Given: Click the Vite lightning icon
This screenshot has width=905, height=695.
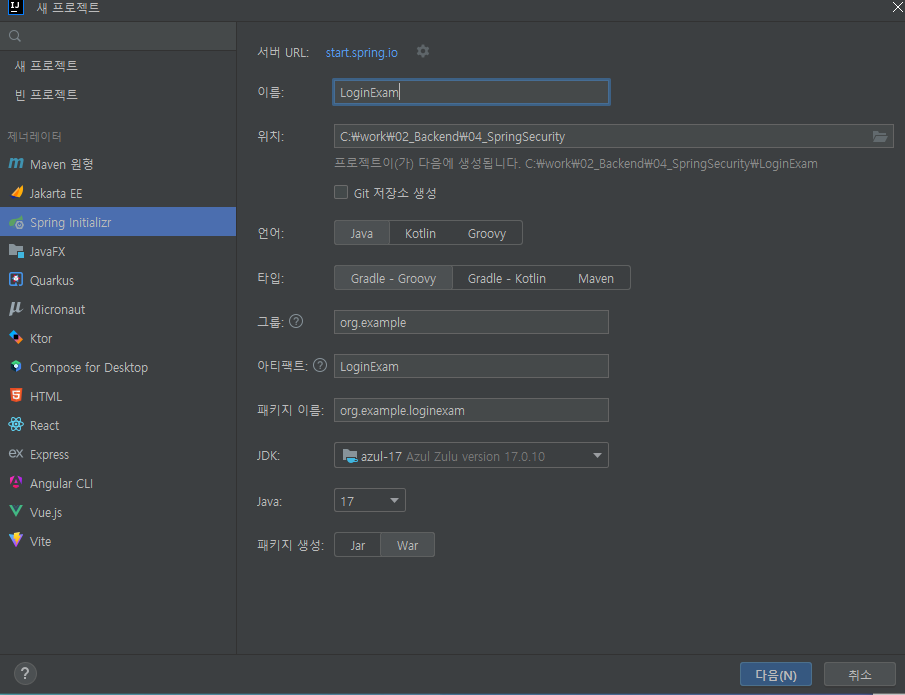Looking at the screenshot, I should (x=16, y=540).
